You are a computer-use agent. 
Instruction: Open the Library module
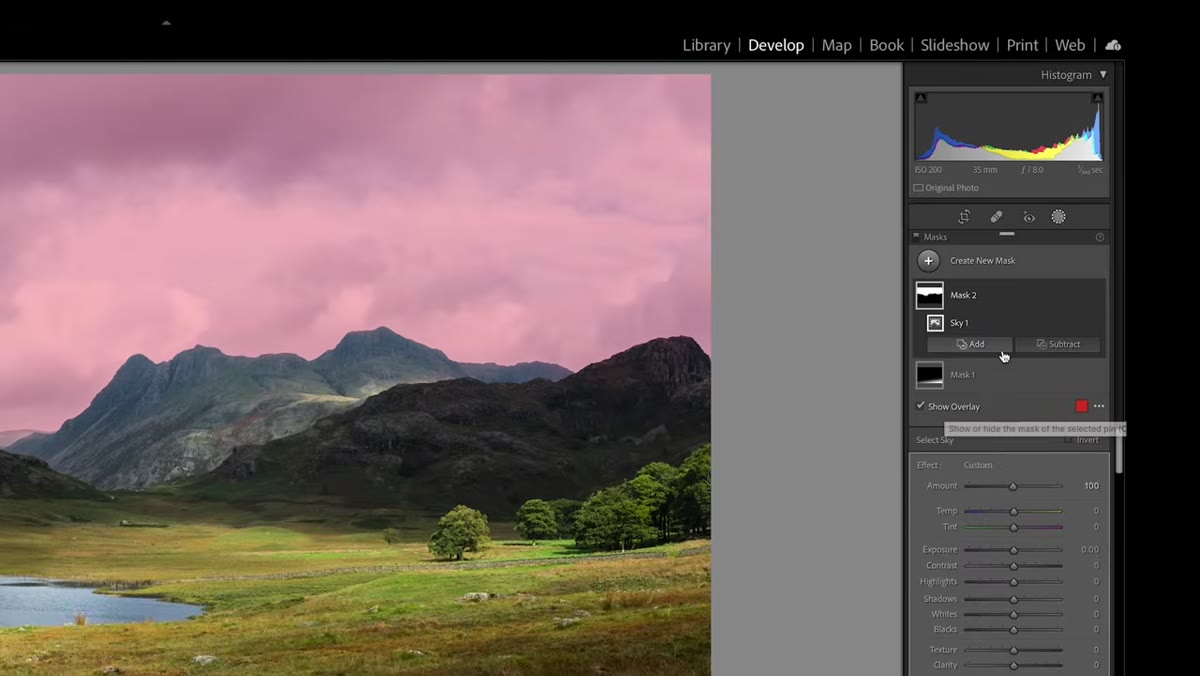pyautogui.click(x=706, y=45)
